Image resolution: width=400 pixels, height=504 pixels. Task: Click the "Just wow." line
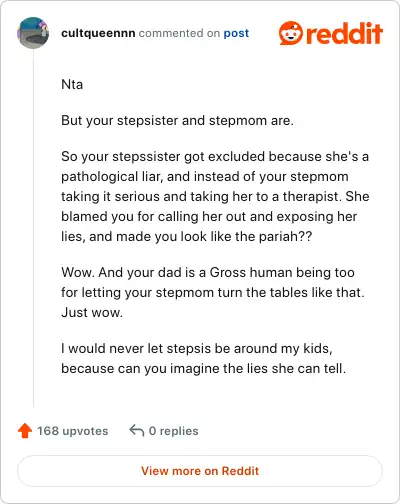point(92,312)
